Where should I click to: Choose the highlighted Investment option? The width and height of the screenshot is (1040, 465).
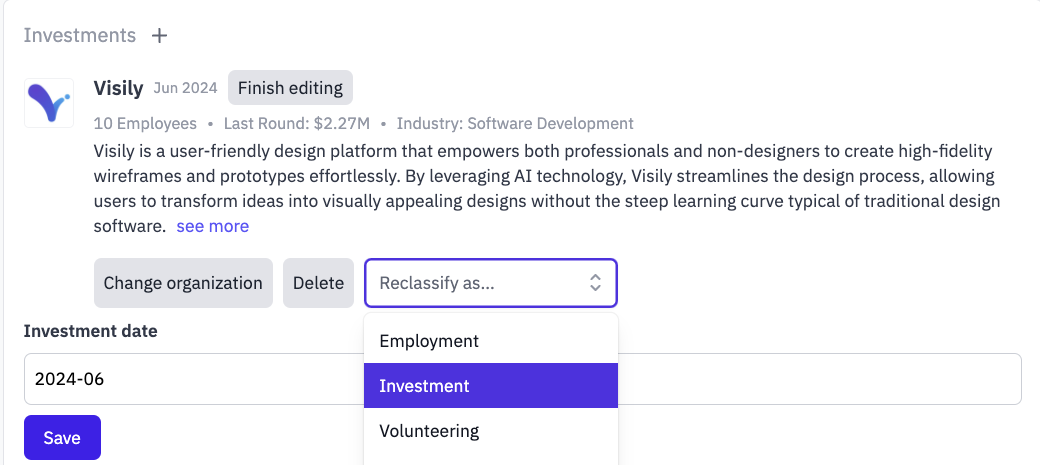[491, 385]
